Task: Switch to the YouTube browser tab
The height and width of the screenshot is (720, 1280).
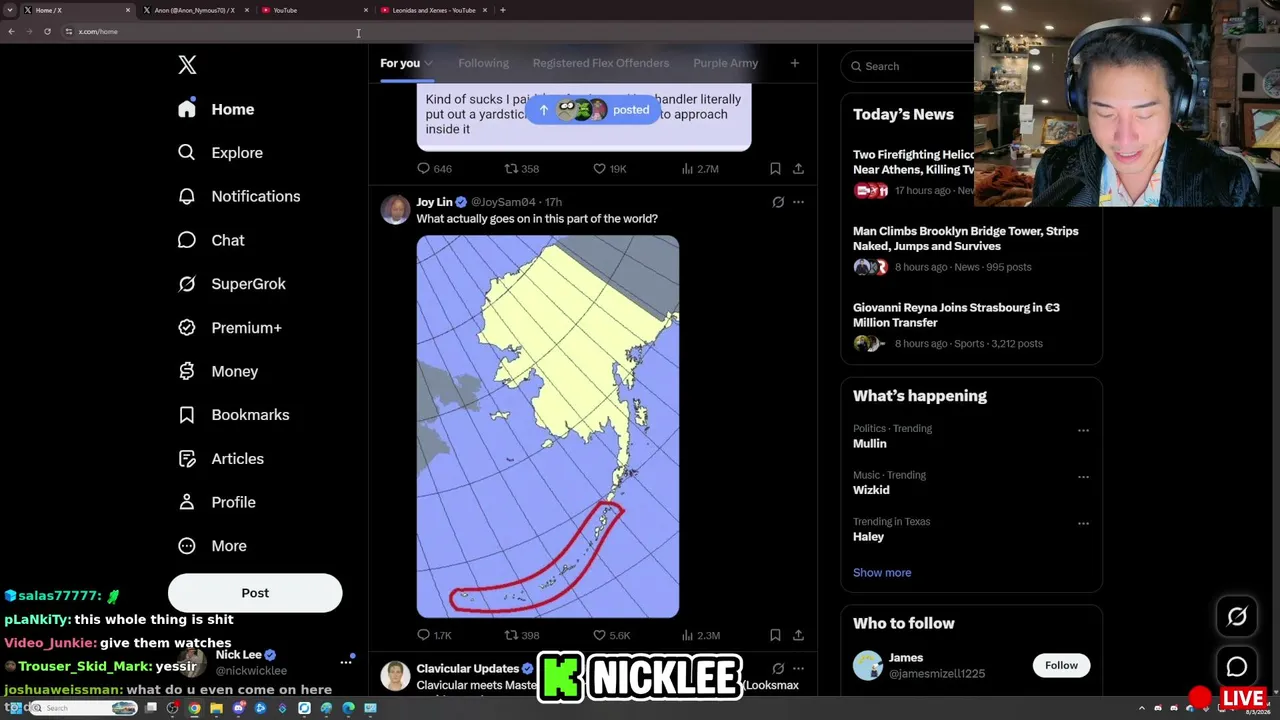Action: click(313, 10)
